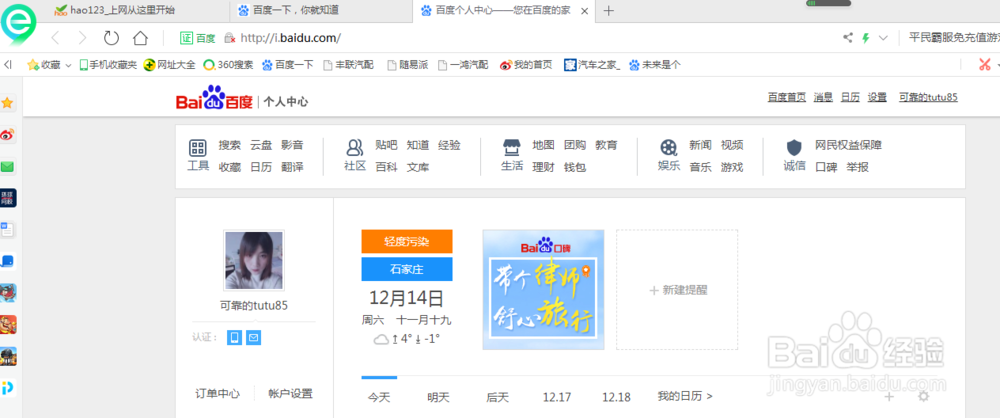This screenshot has height=418, width=1000.
Task: Click email verification icon
Action: tap(254, 338)
